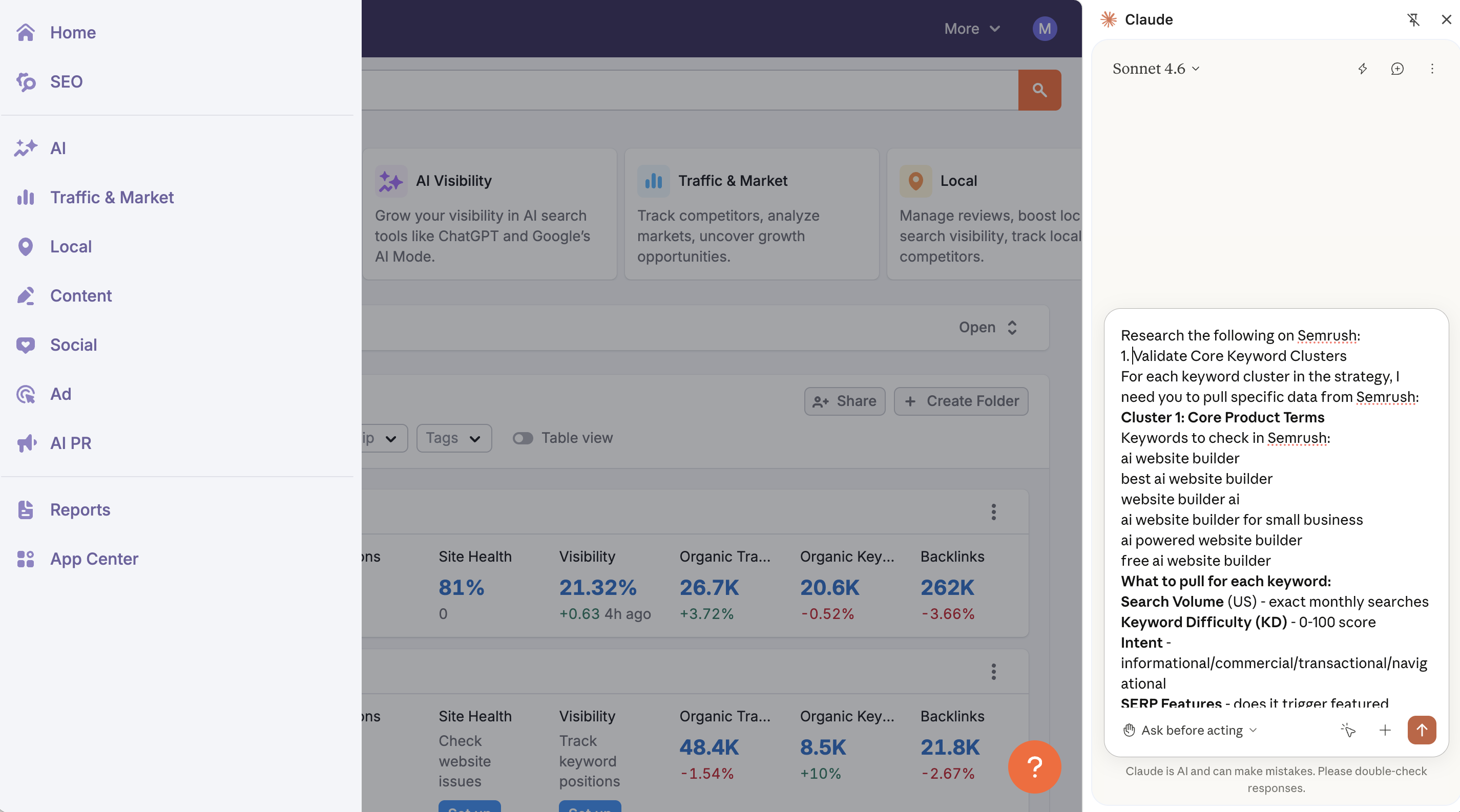Click the unpin icon in Claude header
This screenshot has height=812, width=1460.
coord(1413,20)
